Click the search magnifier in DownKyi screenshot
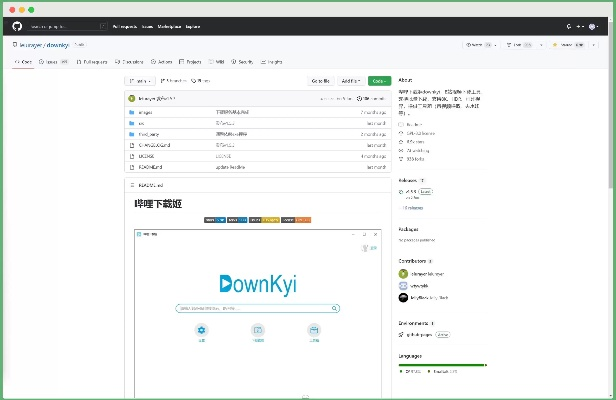Image resolution: width=616 pixels, height=400 pixels. click(x=335, y=308)
